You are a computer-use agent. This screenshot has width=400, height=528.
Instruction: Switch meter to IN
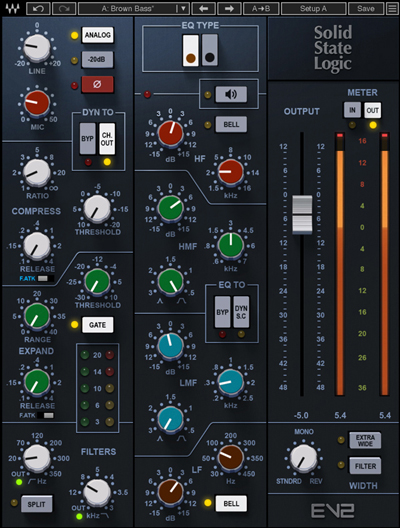pyautogui.click(x=352, y=110)
